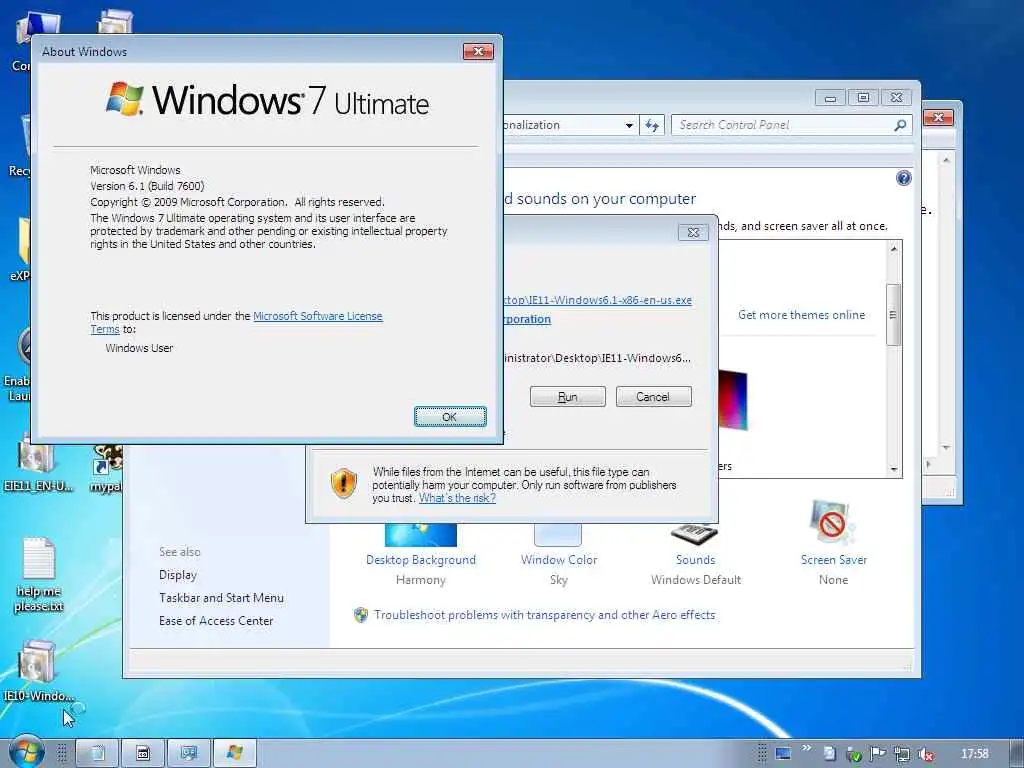Click the Sounds icon above the Sounds label
Viewport: 1024px width, 768px height.
click(x=694, y=534)
